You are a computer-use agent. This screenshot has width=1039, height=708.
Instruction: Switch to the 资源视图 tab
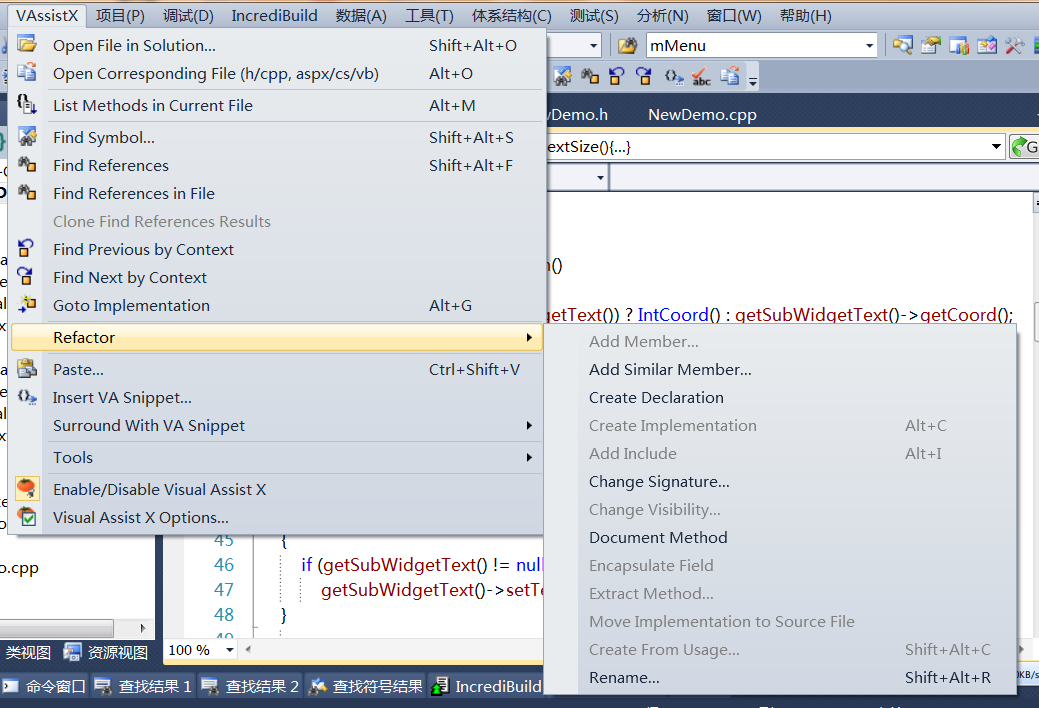click(x=106, y=652)
